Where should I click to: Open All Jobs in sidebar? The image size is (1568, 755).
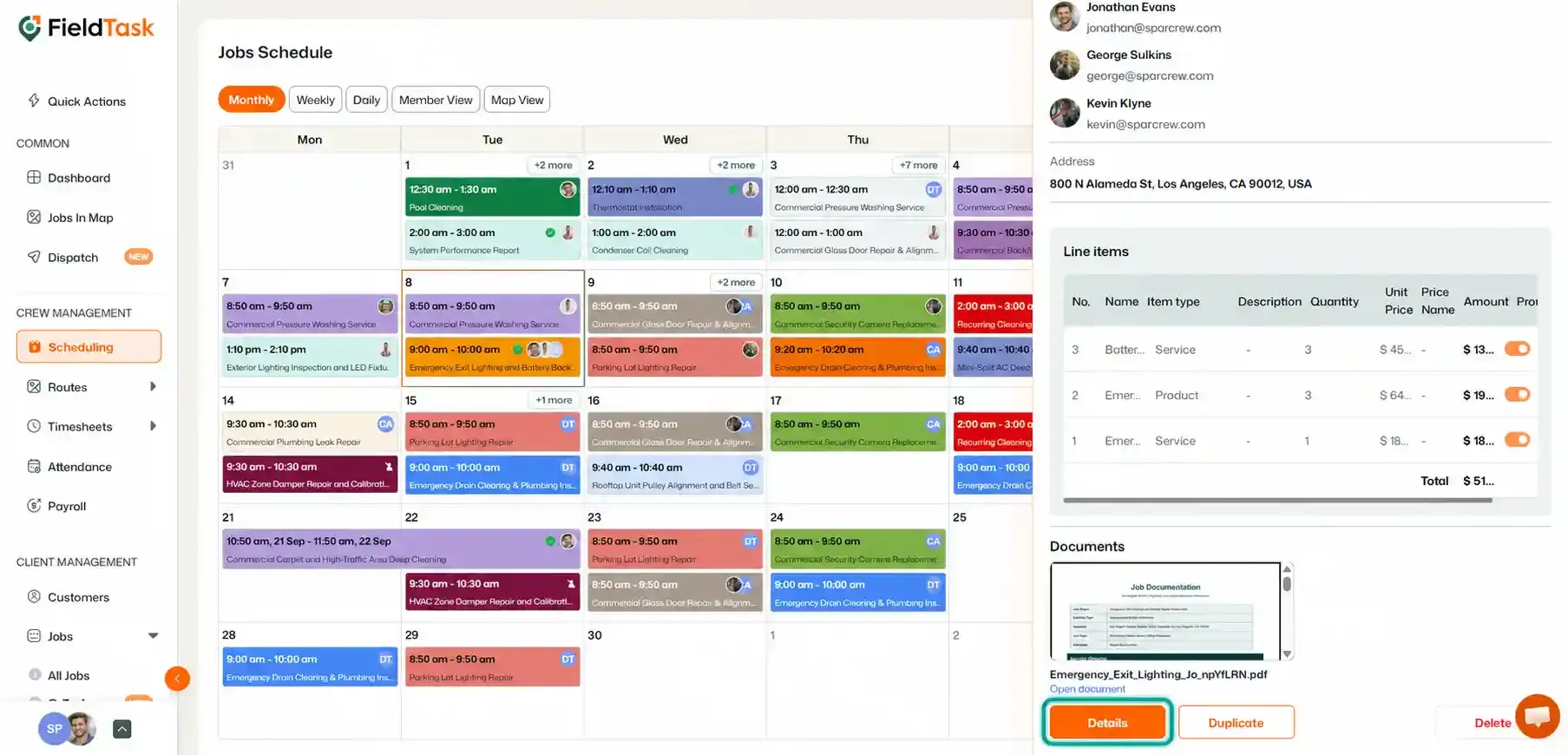pyautogui.click(x=69, y=675)
